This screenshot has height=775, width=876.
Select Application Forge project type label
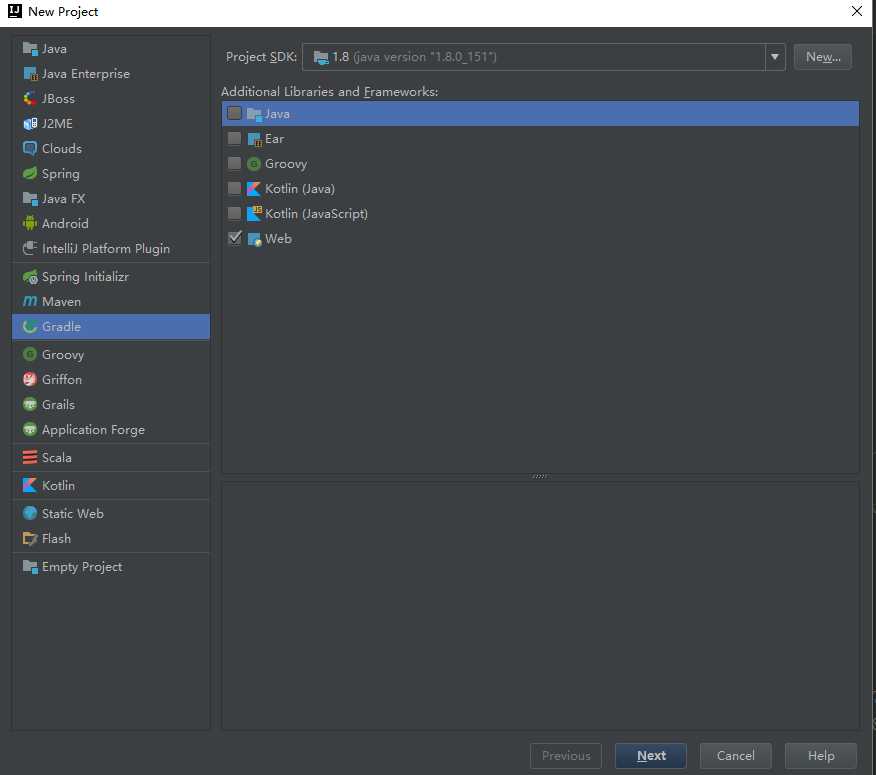coord(93,430)
